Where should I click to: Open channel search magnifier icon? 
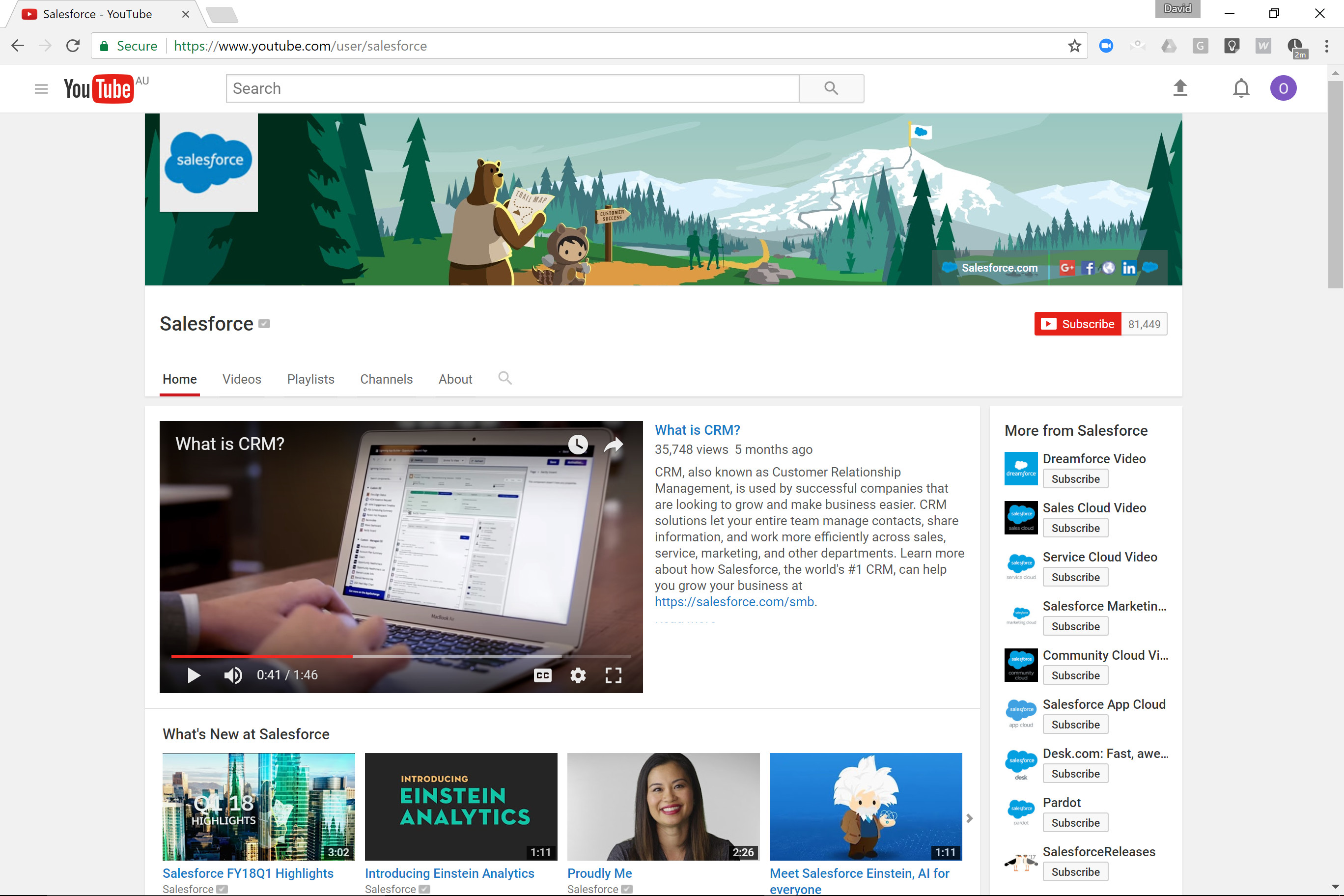(x=504, y=378)
